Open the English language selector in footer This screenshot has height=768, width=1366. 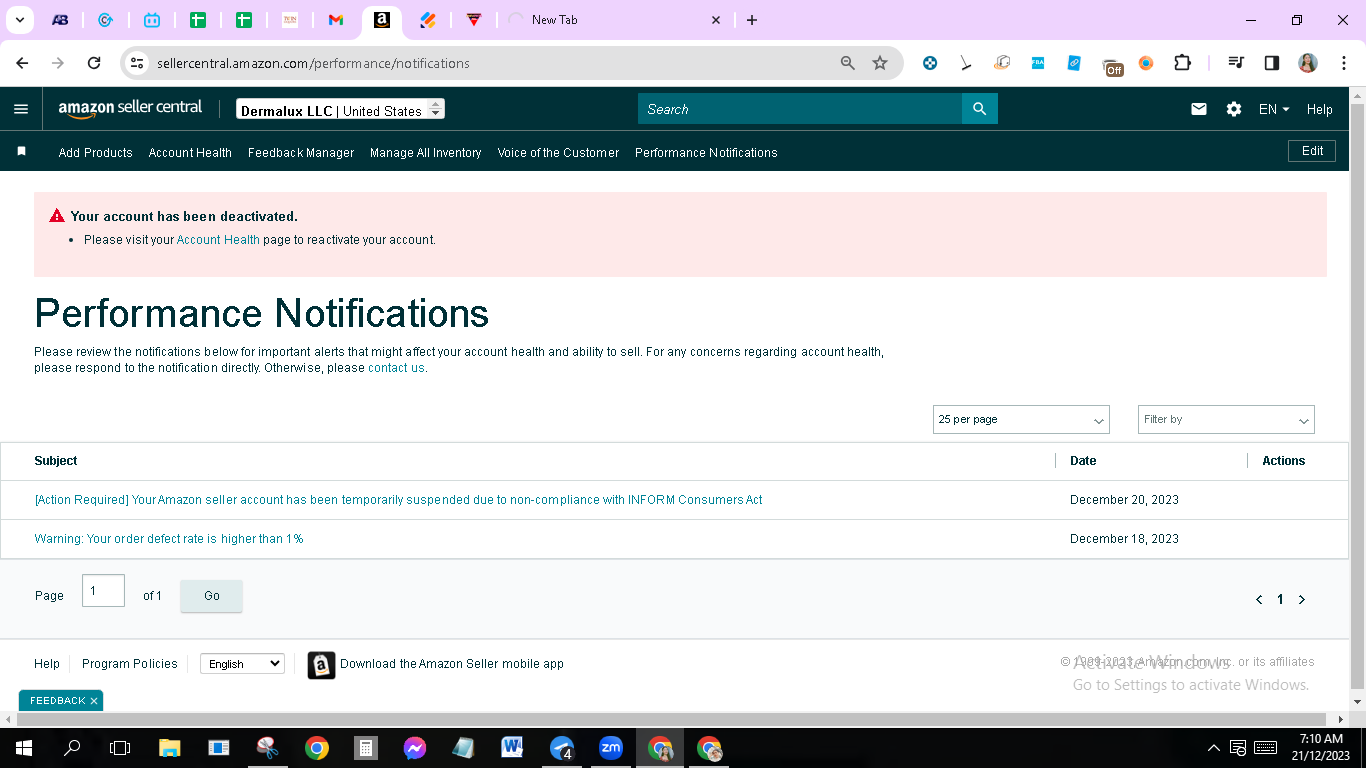tap(242, 664)
